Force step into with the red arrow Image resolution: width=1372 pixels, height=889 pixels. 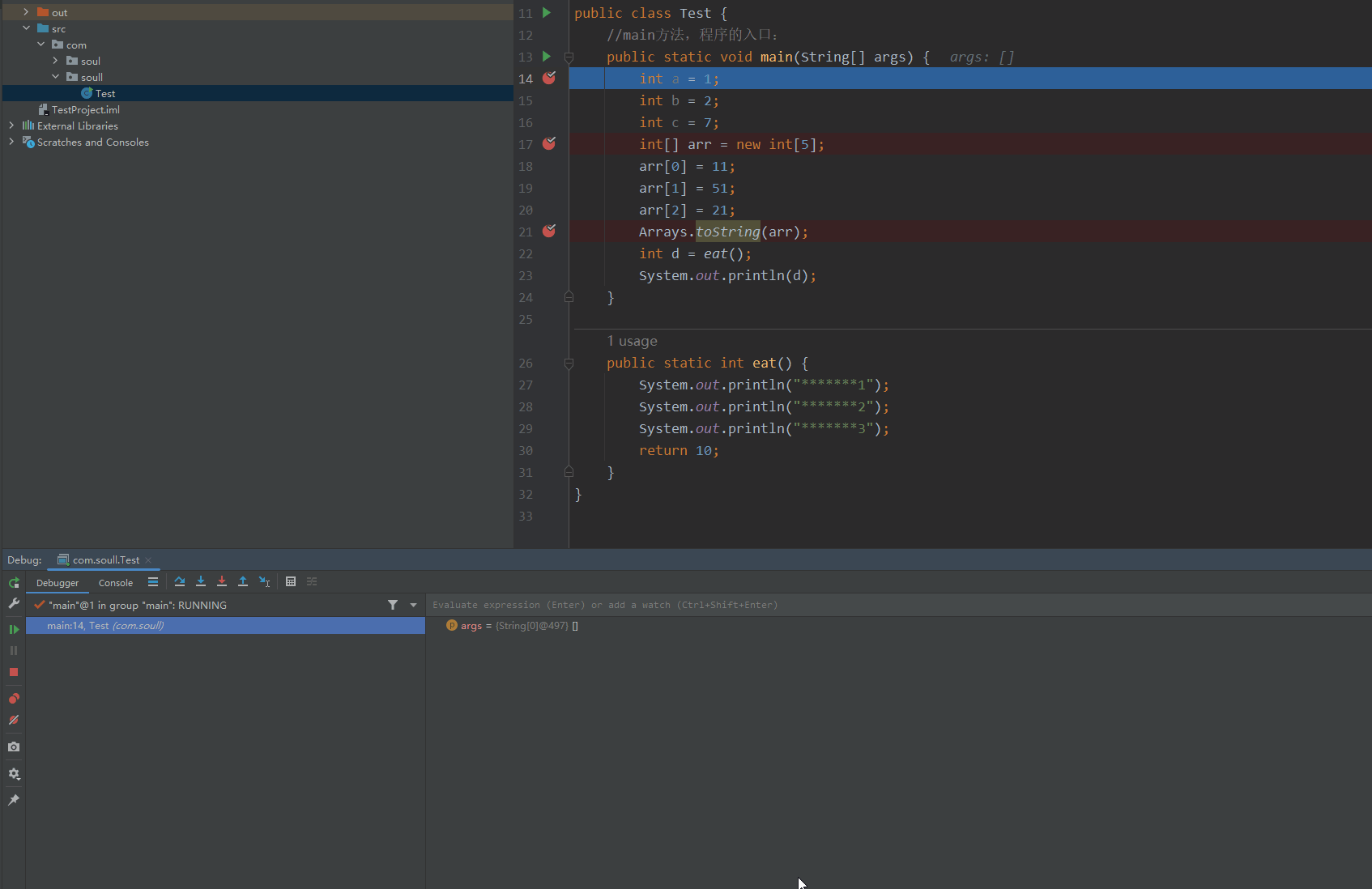[x=222, y=581]
